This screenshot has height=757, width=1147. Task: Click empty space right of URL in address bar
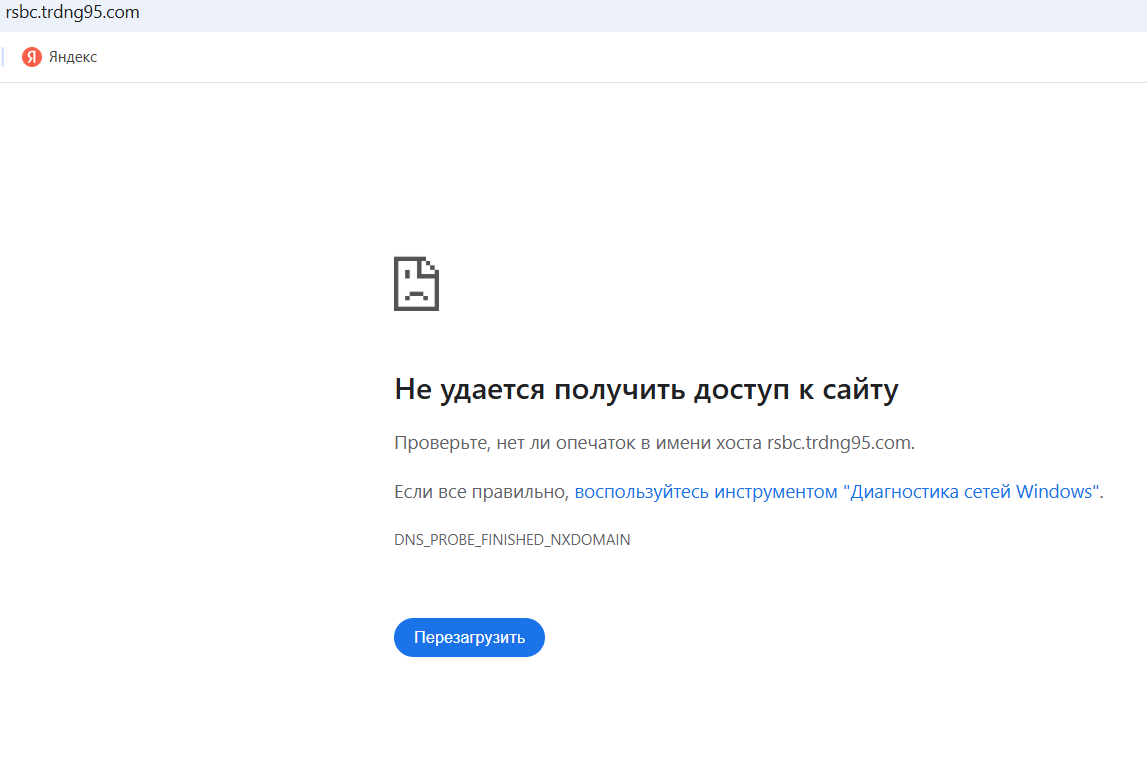click(600, 13)
